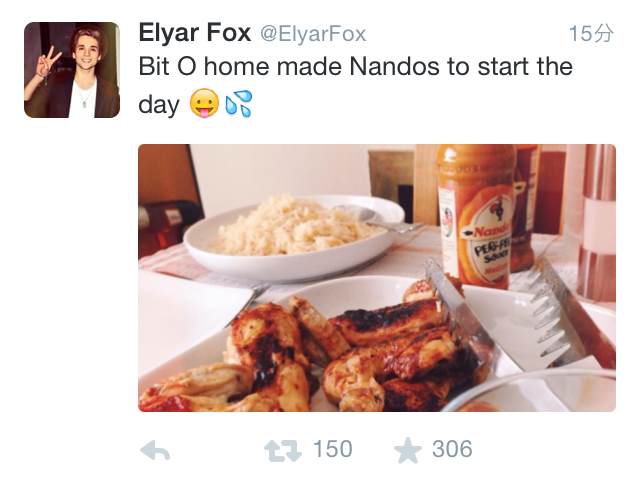Reply to Elyar Fox's tweet

[155, 450]
